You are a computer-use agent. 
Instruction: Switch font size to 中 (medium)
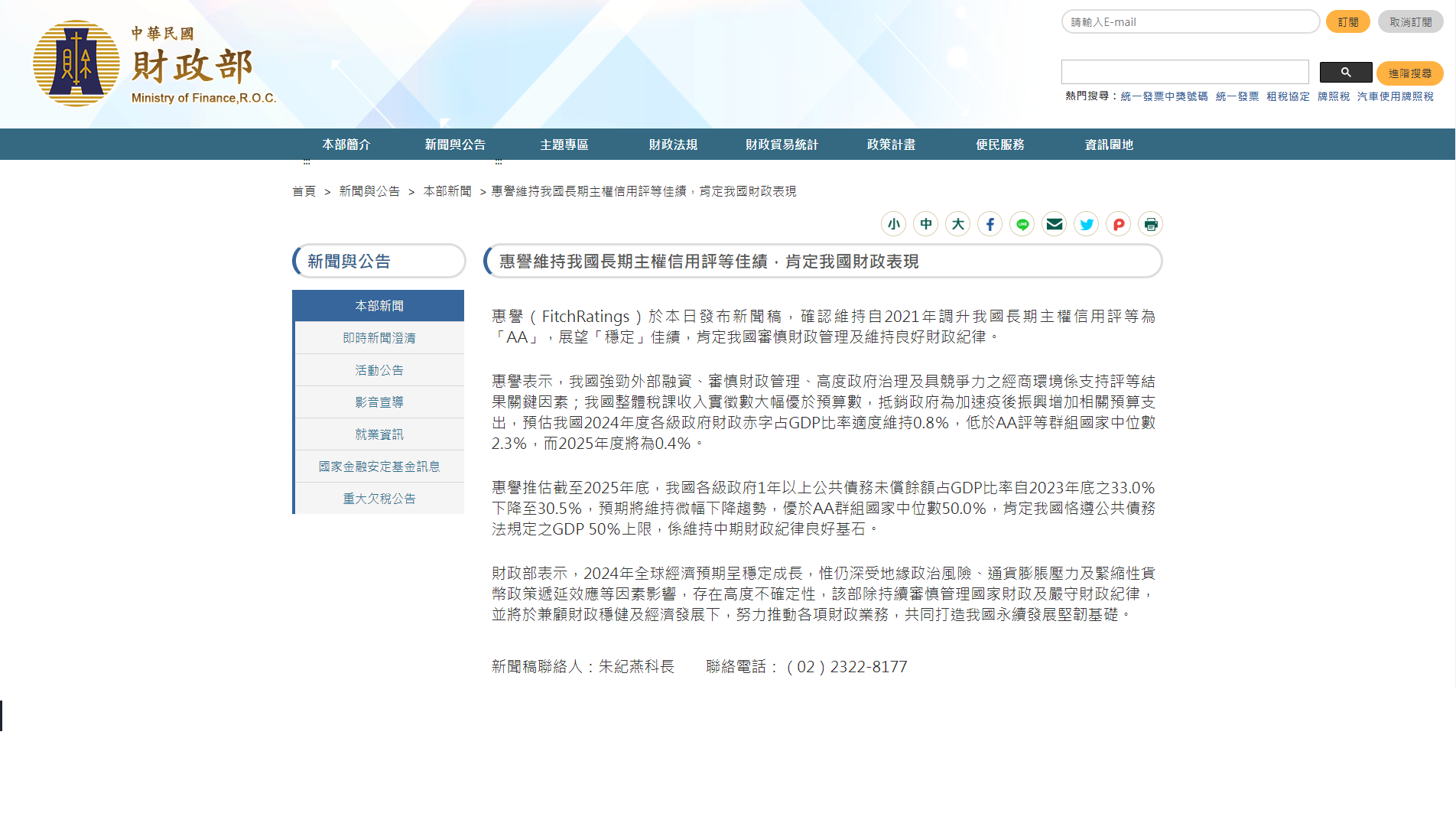925,224
